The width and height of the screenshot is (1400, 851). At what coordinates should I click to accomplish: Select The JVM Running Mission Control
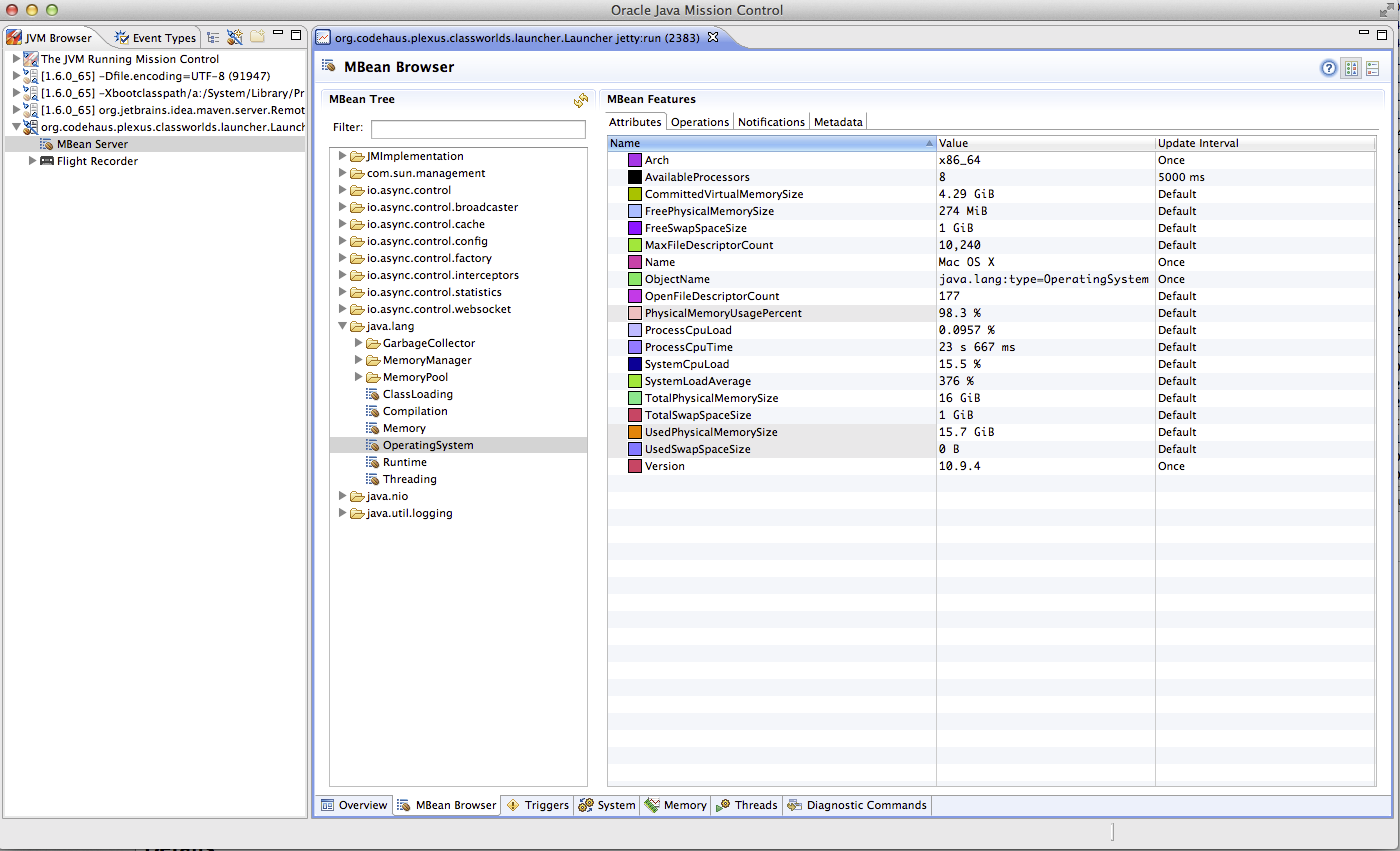click(130, 59)
